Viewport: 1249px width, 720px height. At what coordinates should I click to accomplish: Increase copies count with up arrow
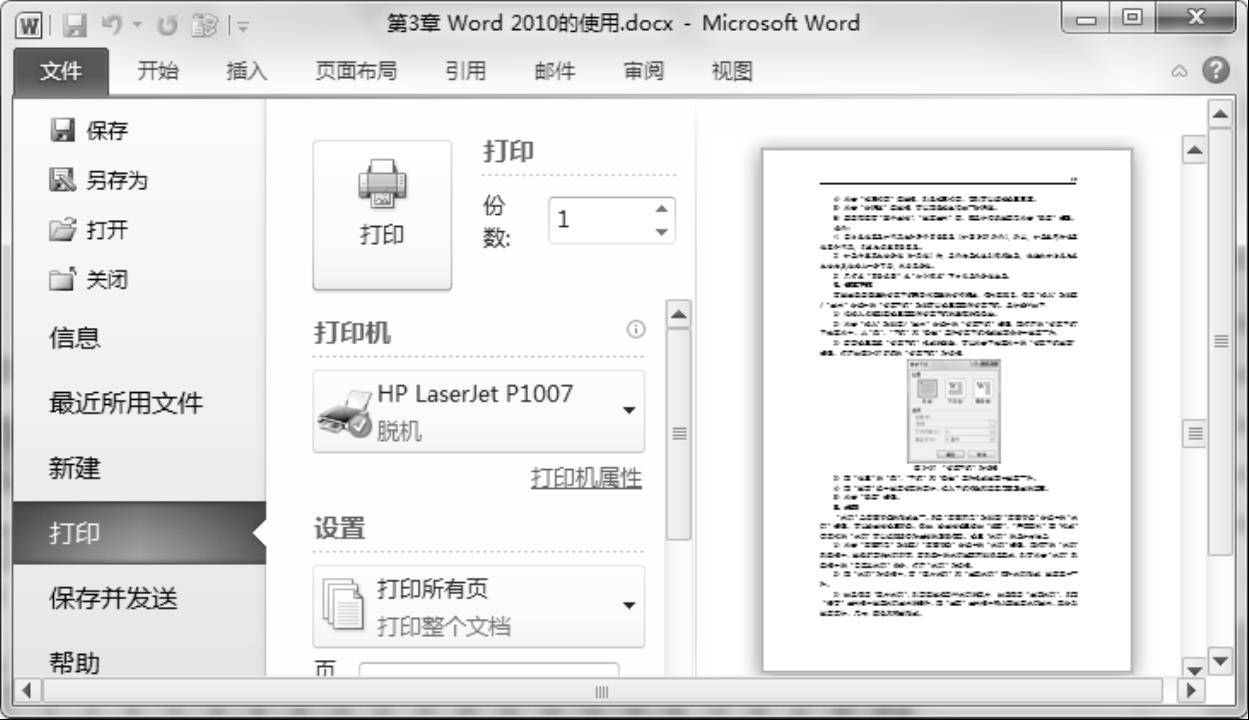[x=660, y=208]
